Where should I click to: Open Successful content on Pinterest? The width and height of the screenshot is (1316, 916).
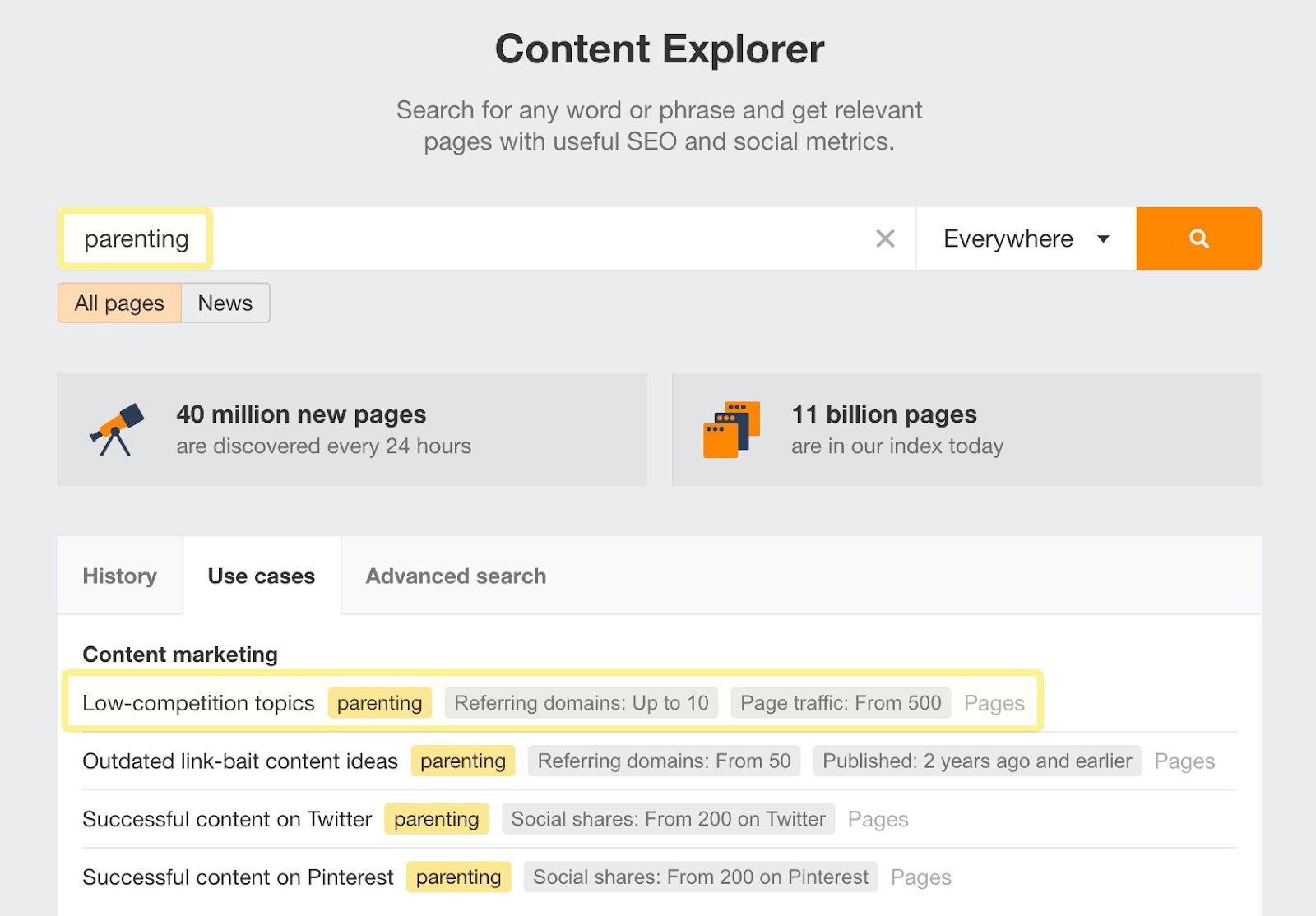pyautogui.click(x=237, y=877)
